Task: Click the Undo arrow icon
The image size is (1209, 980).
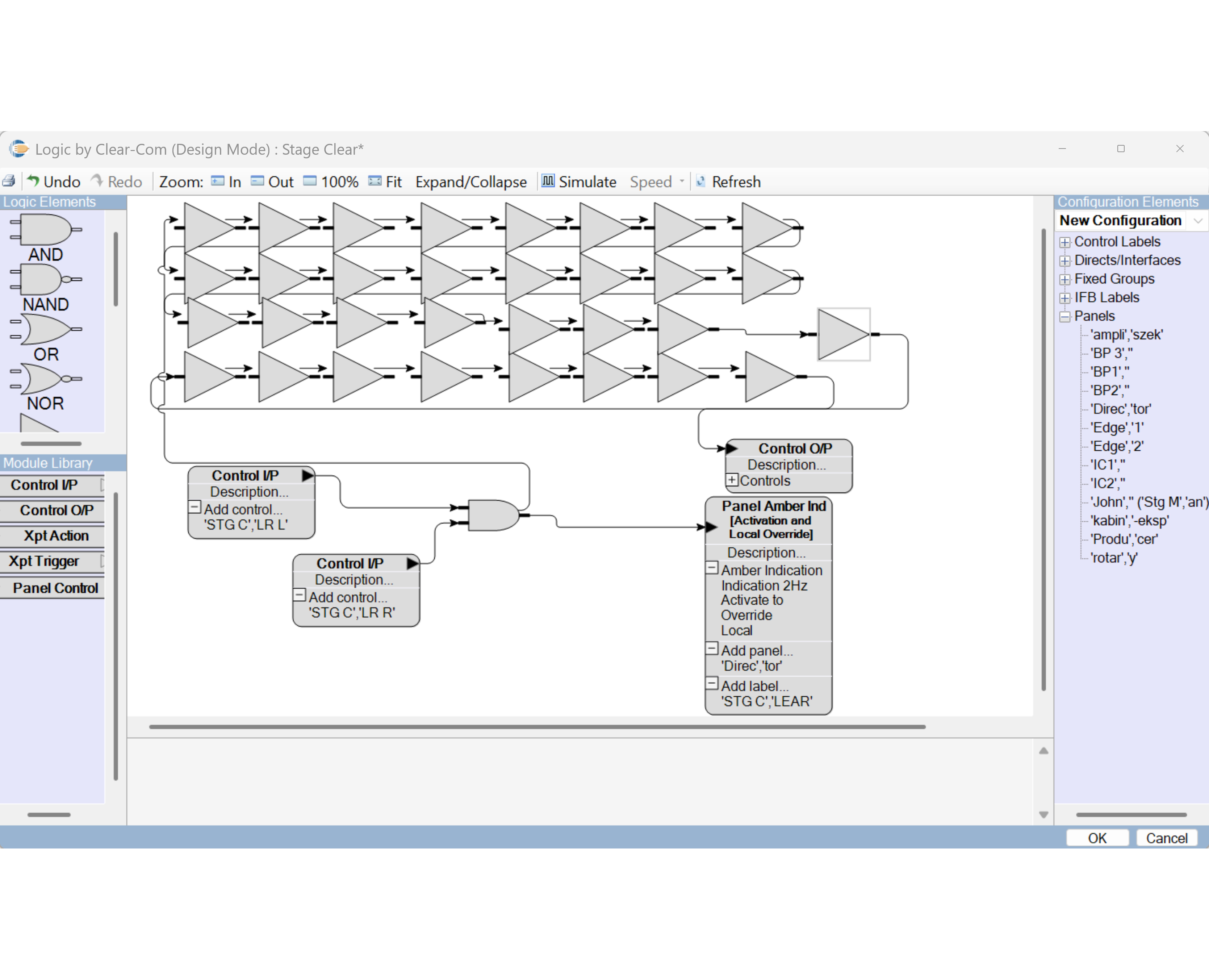Action: [x=33, y=181]
